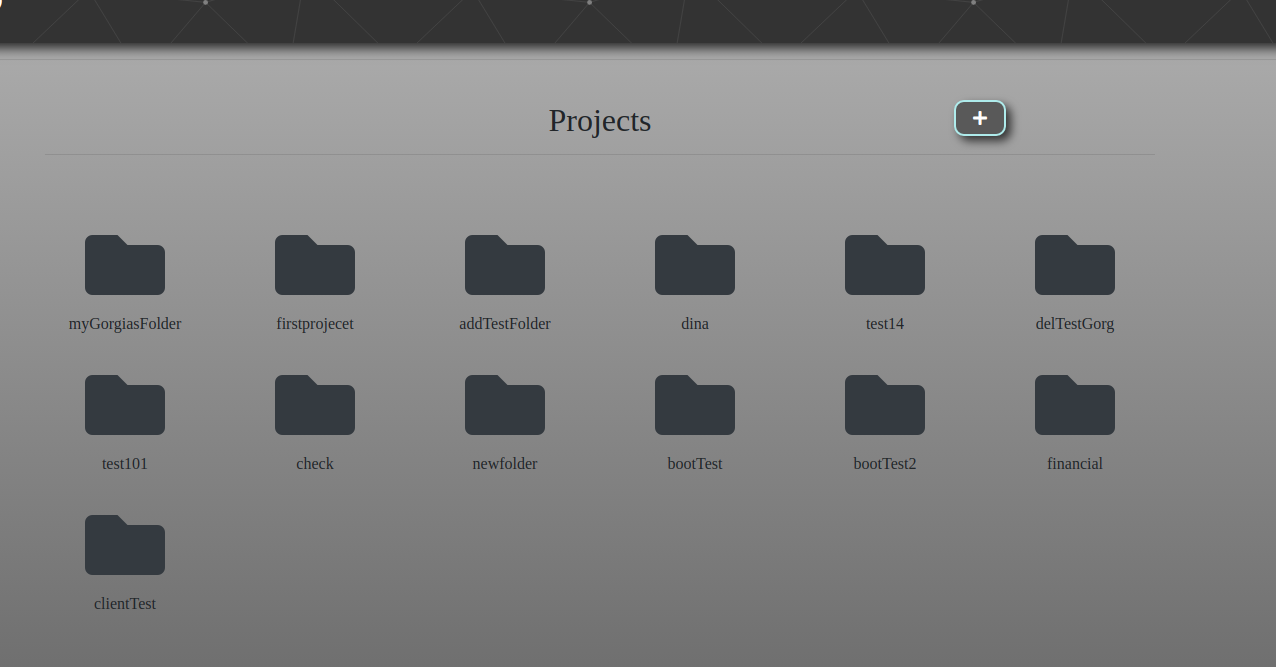
Task: Open the firstprojecet folder icon
Action: point(315,266)
